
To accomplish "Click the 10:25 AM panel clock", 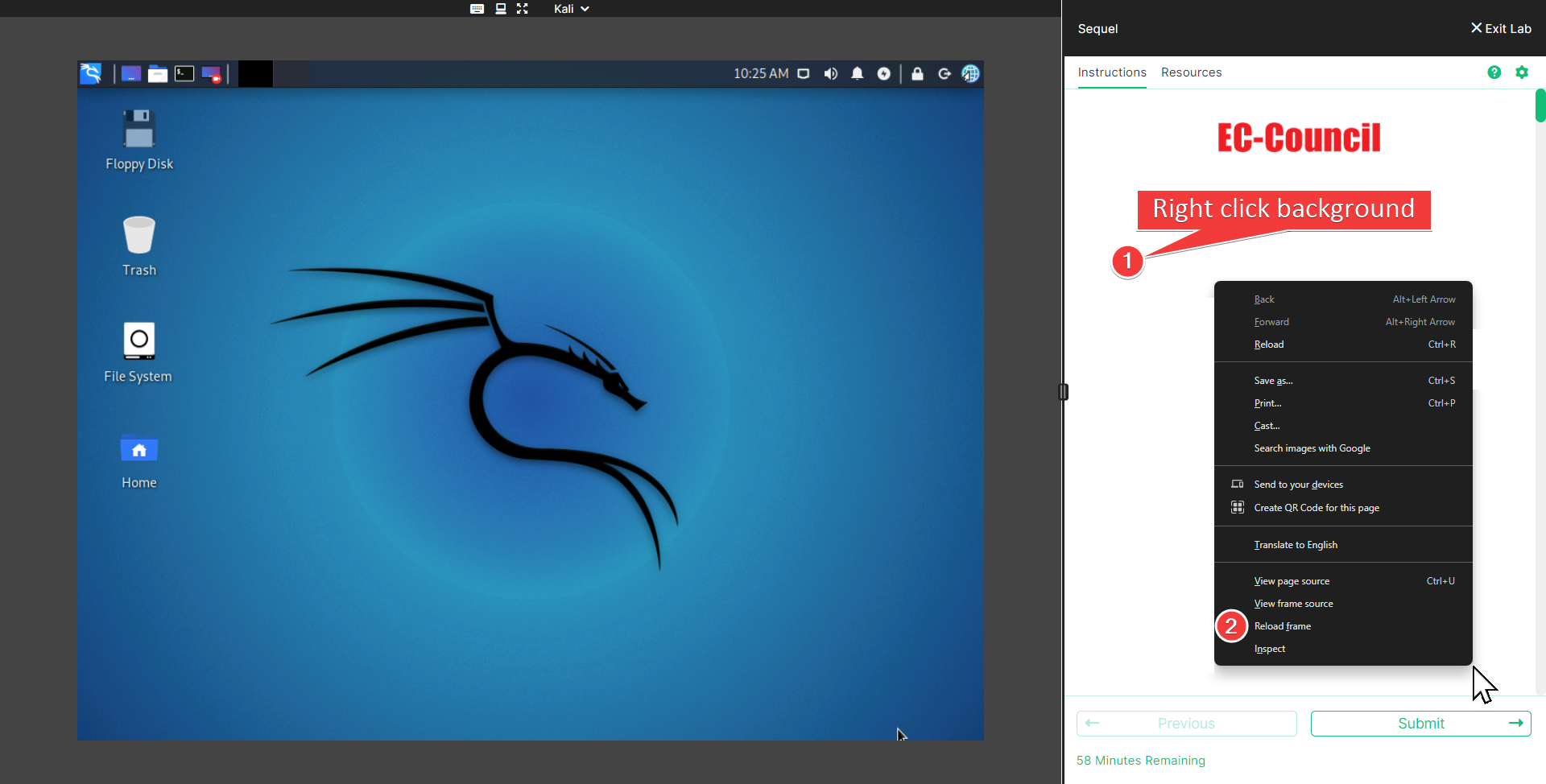I will 761,74.
